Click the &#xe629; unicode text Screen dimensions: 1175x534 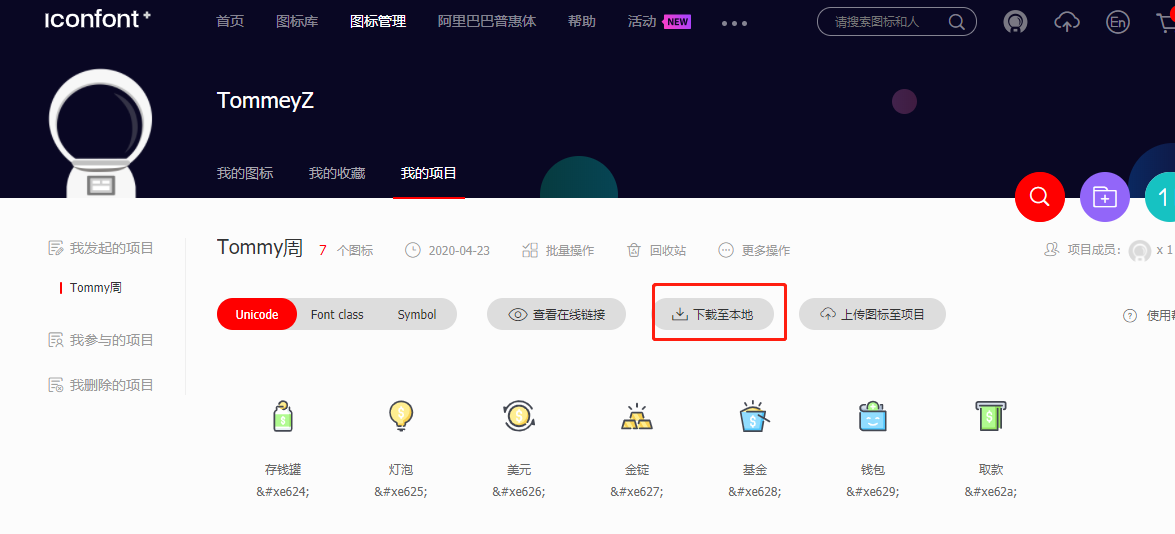click(x=873, y=492)
